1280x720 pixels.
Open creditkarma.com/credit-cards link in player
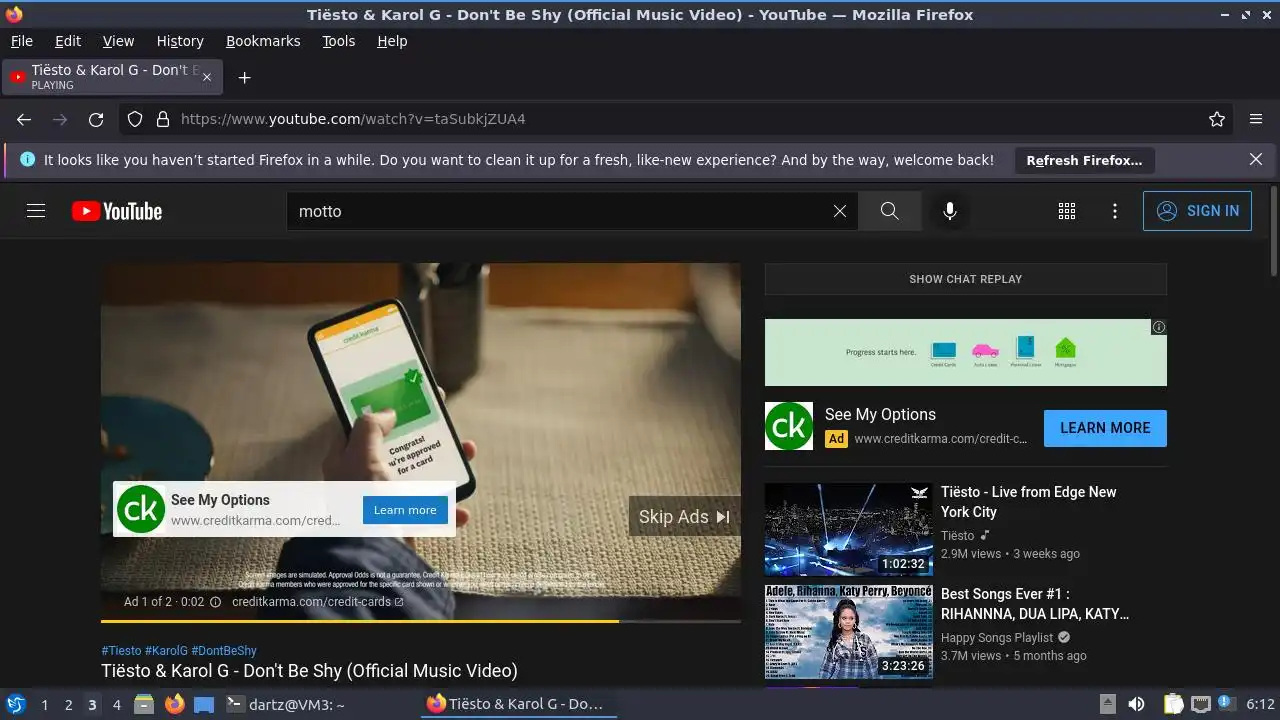(x=318, y=602)
